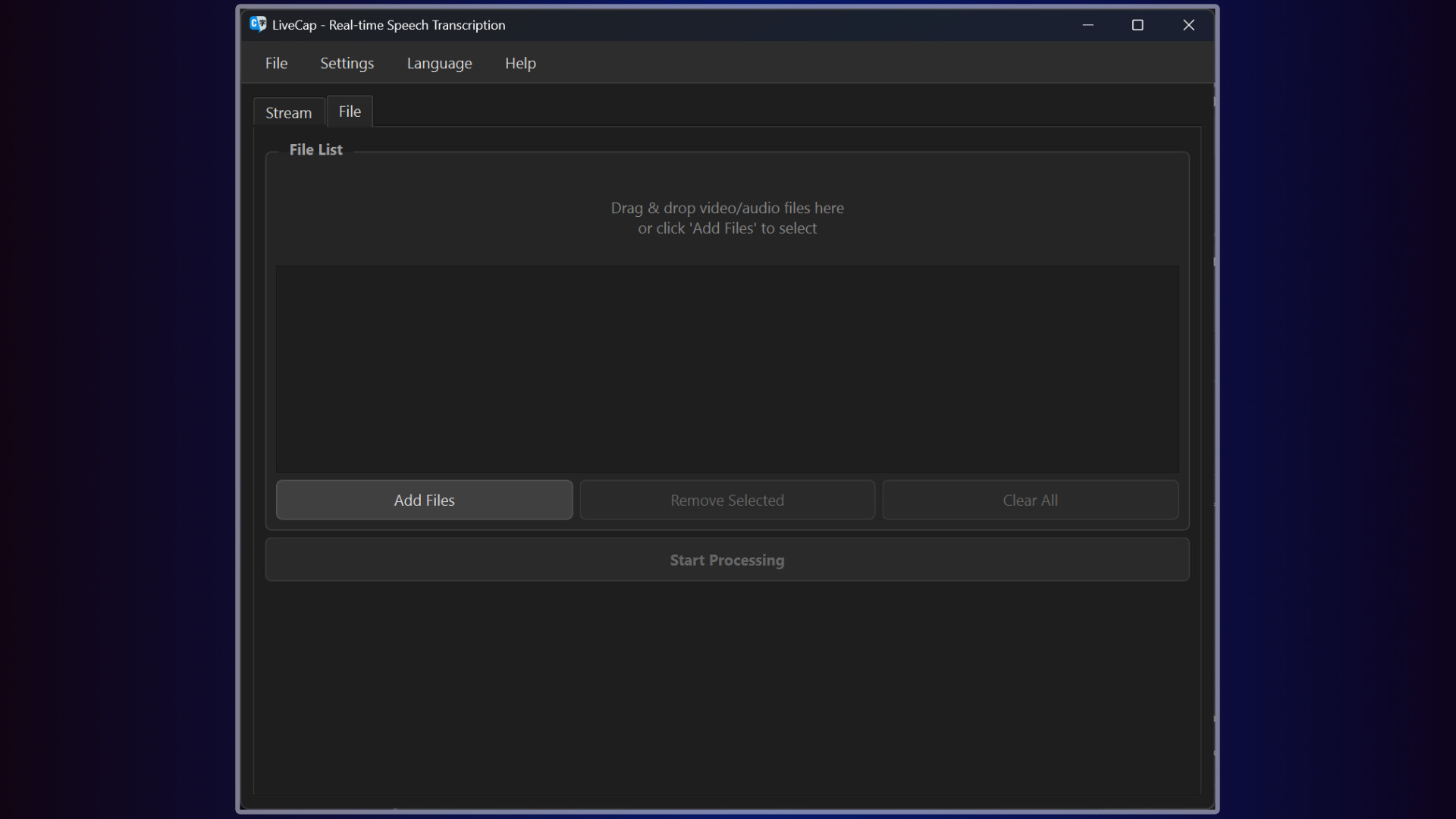Minimize the LiveCap window
Viewport: 1456px width, 819px height.
point(1088,24)
